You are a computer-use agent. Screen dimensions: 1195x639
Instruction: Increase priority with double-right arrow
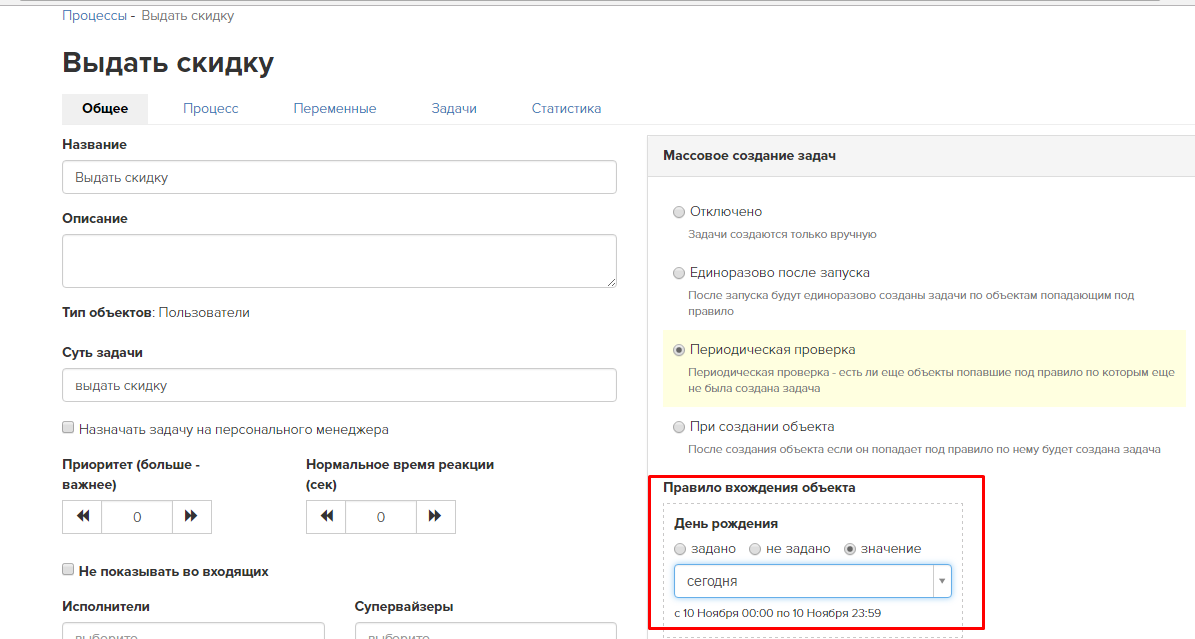[x=191, y=517]
